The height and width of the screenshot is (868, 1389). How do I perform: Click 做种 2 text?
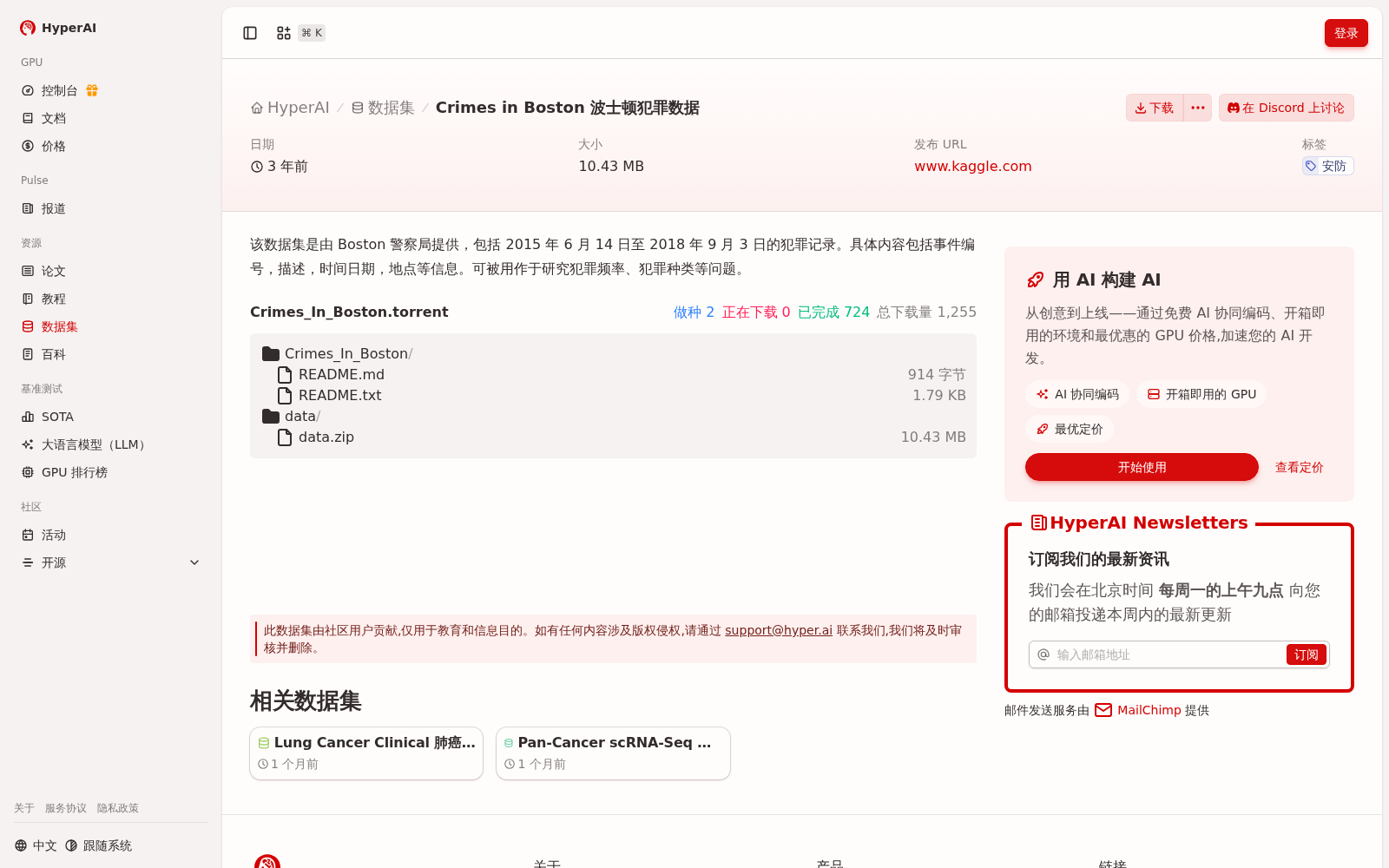pos(694,312)
